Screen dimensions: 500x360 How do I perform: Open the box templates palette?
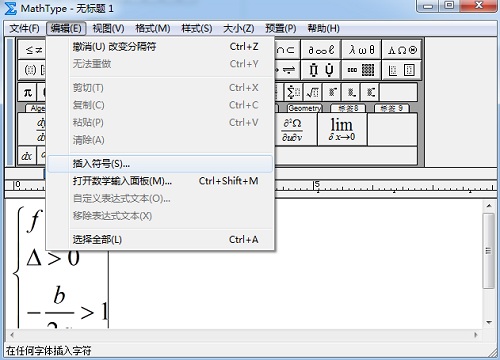click(402, 70)
